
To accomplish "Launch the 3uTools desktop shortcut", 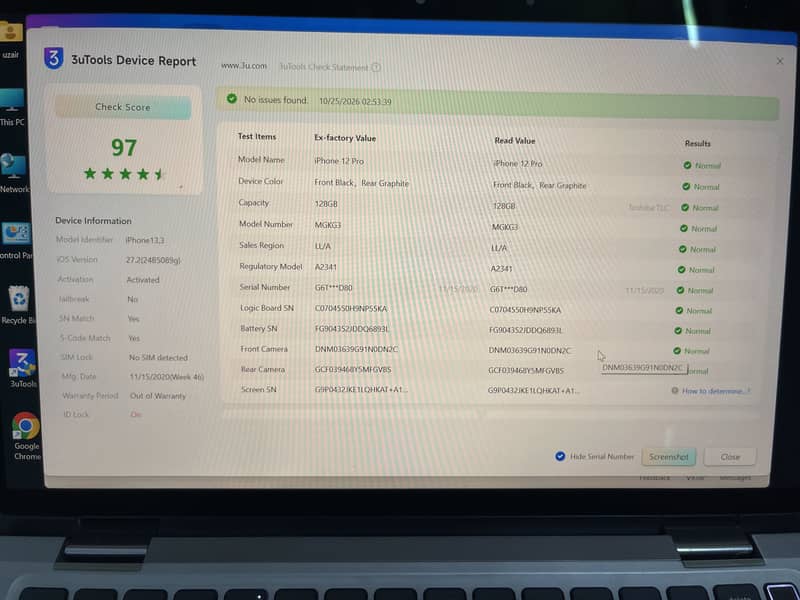I will pyautogui.click(x=22, y=368).
